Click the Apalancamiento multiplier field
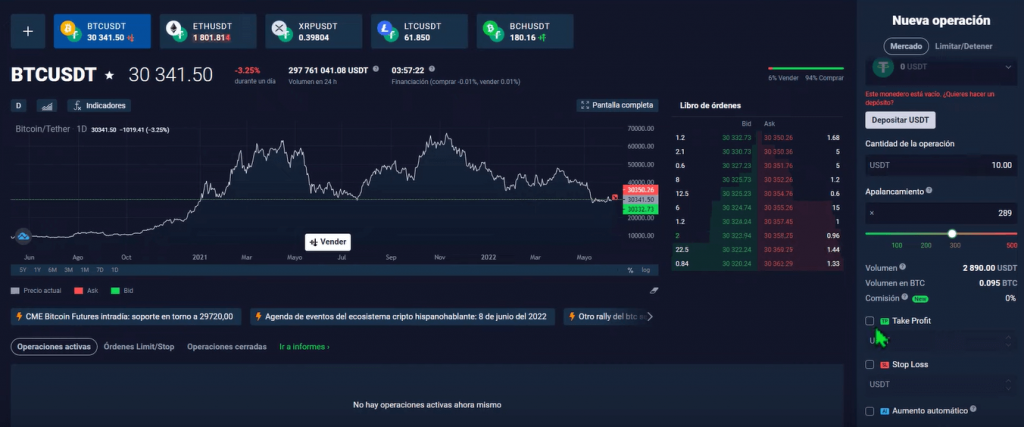The height and width of the screenshot is (427, 1024). tap(941, 213)
